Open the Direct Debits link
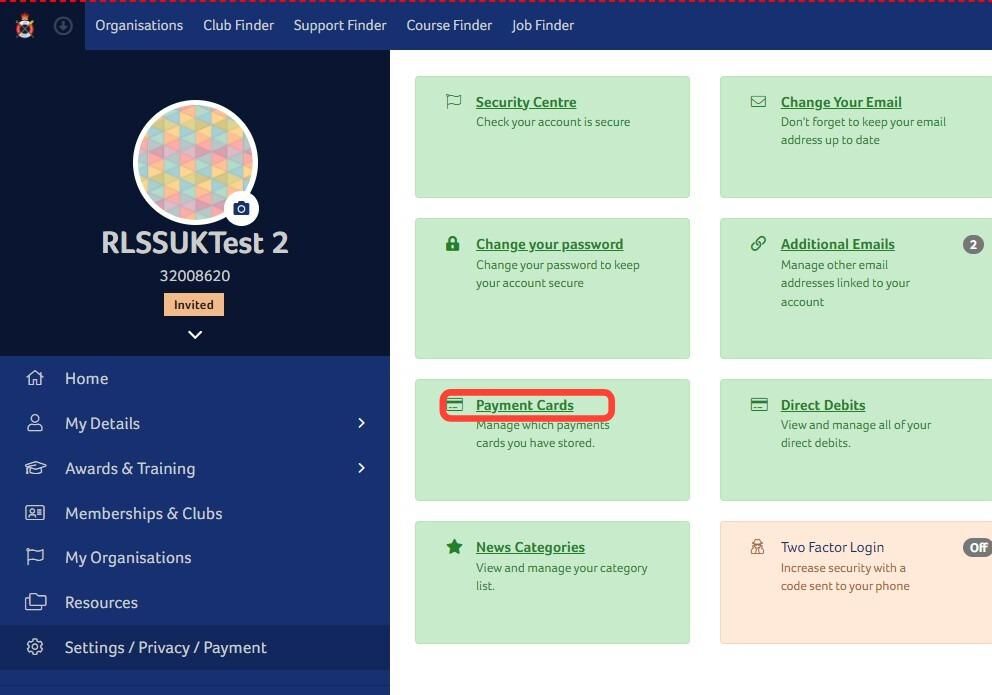This screenshot has height=695, width=992. point(822,405)
